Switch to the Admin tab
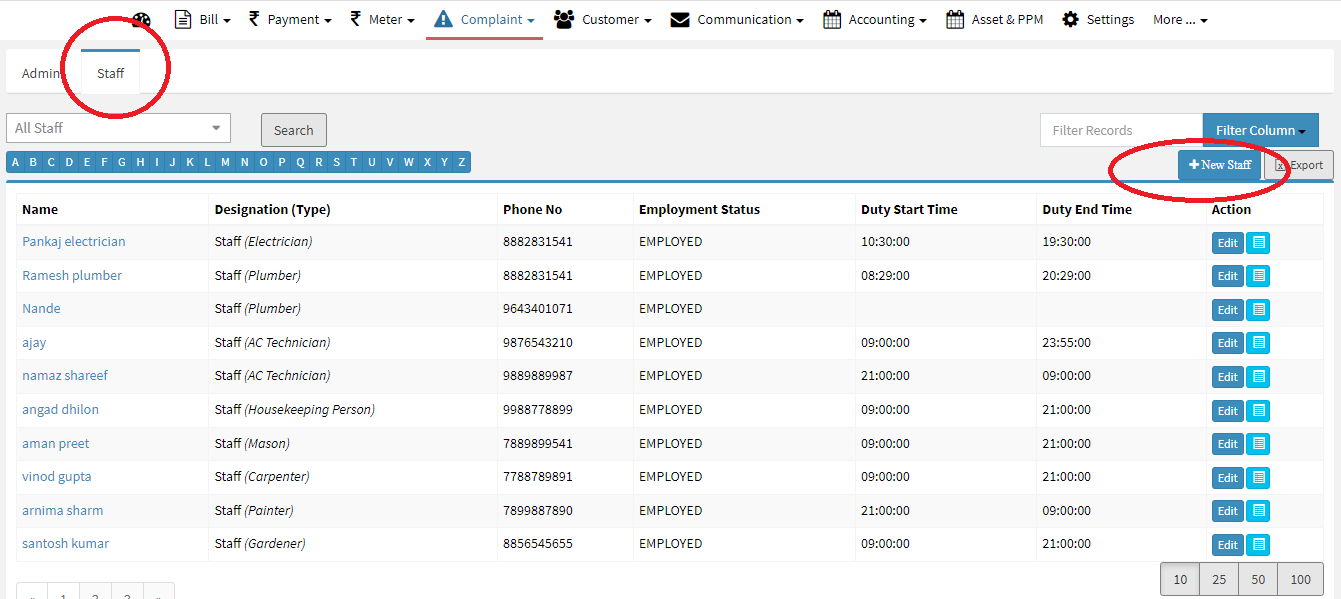 pyautogui.click(x=42, y=73)
